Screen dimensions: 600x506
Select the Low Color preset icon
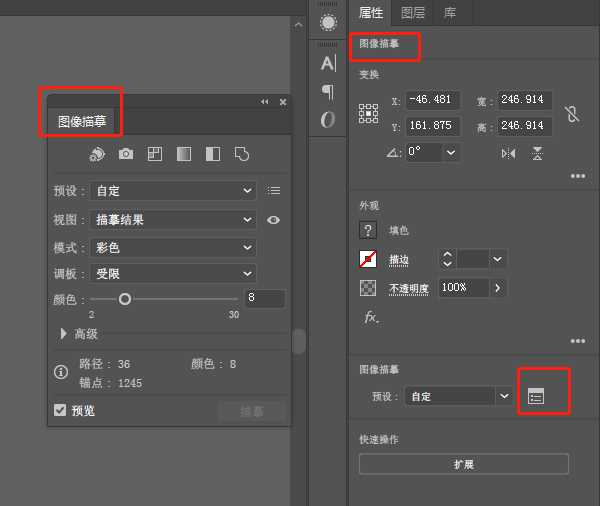pyautogui.click(x=155, y=154)
